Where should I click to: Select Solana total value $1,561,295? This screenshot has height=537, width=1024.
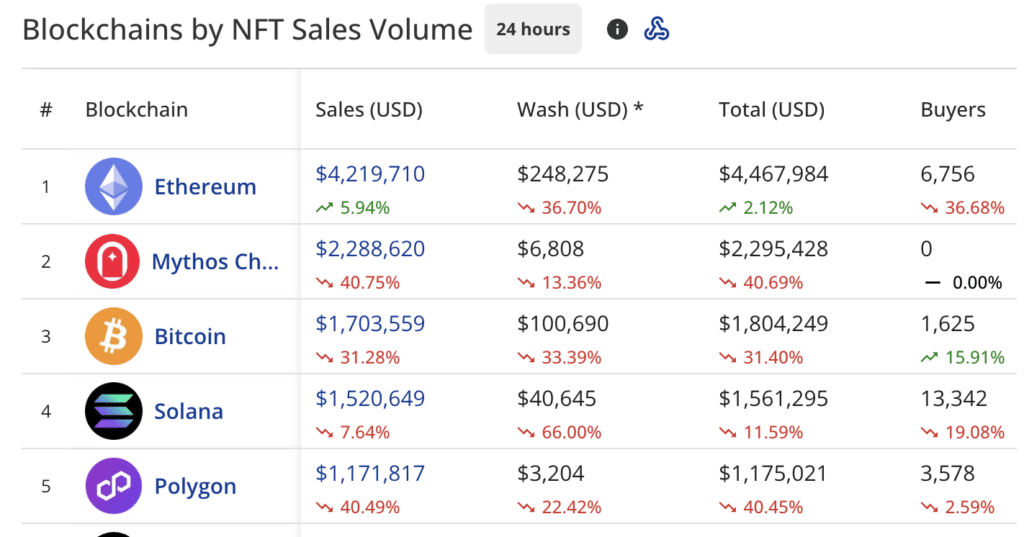(x=773, y=398)
